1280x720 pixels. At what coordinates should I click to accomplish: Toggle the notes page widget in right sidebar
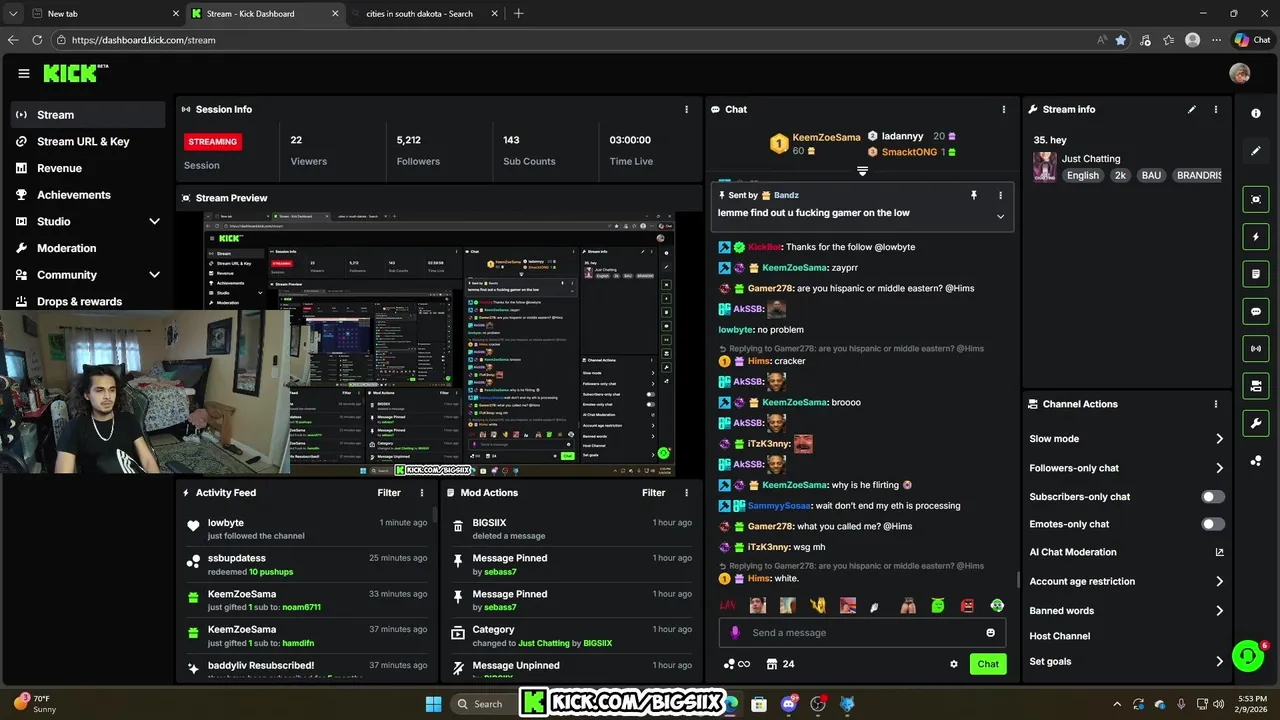tap(1256, 274)
